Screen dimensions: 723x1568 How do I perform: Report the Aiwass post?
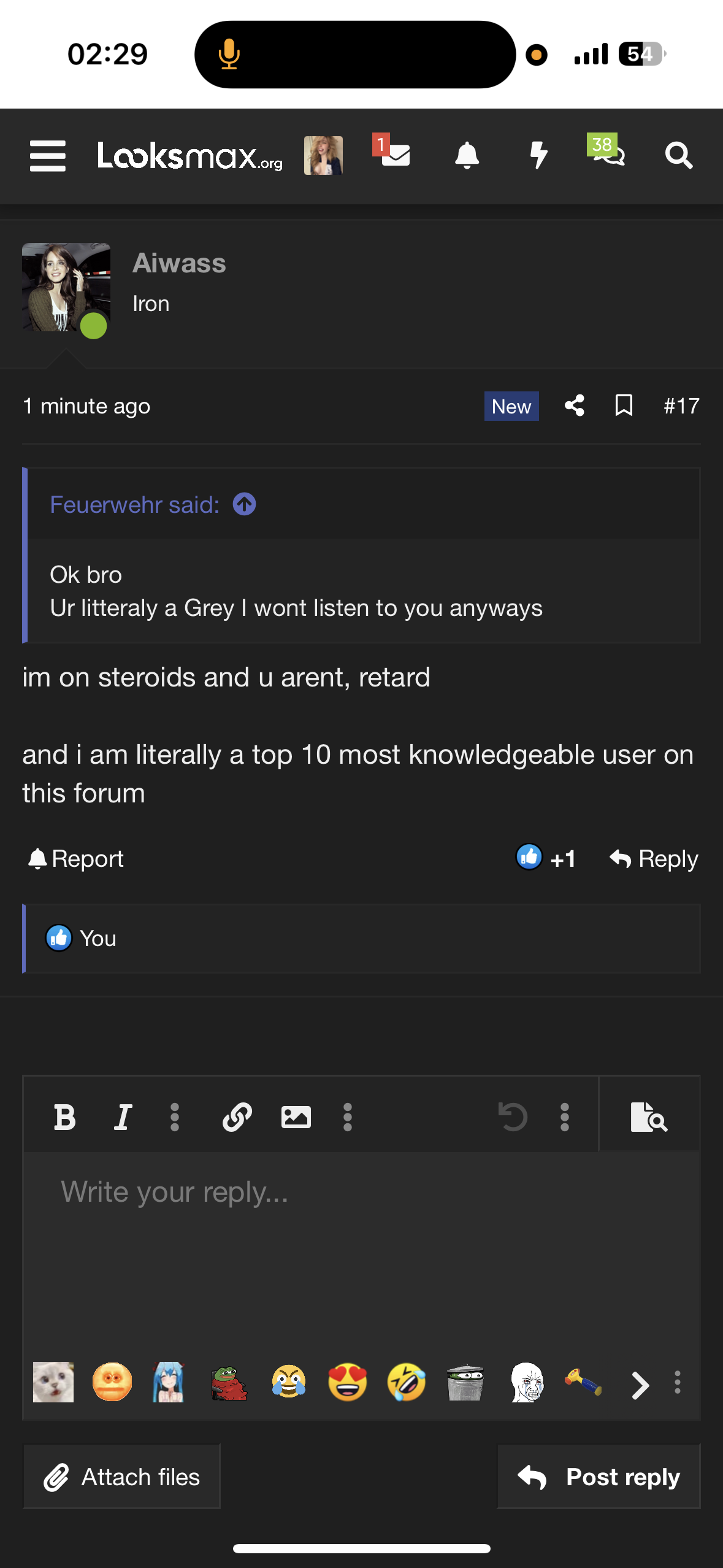(76, 859)
